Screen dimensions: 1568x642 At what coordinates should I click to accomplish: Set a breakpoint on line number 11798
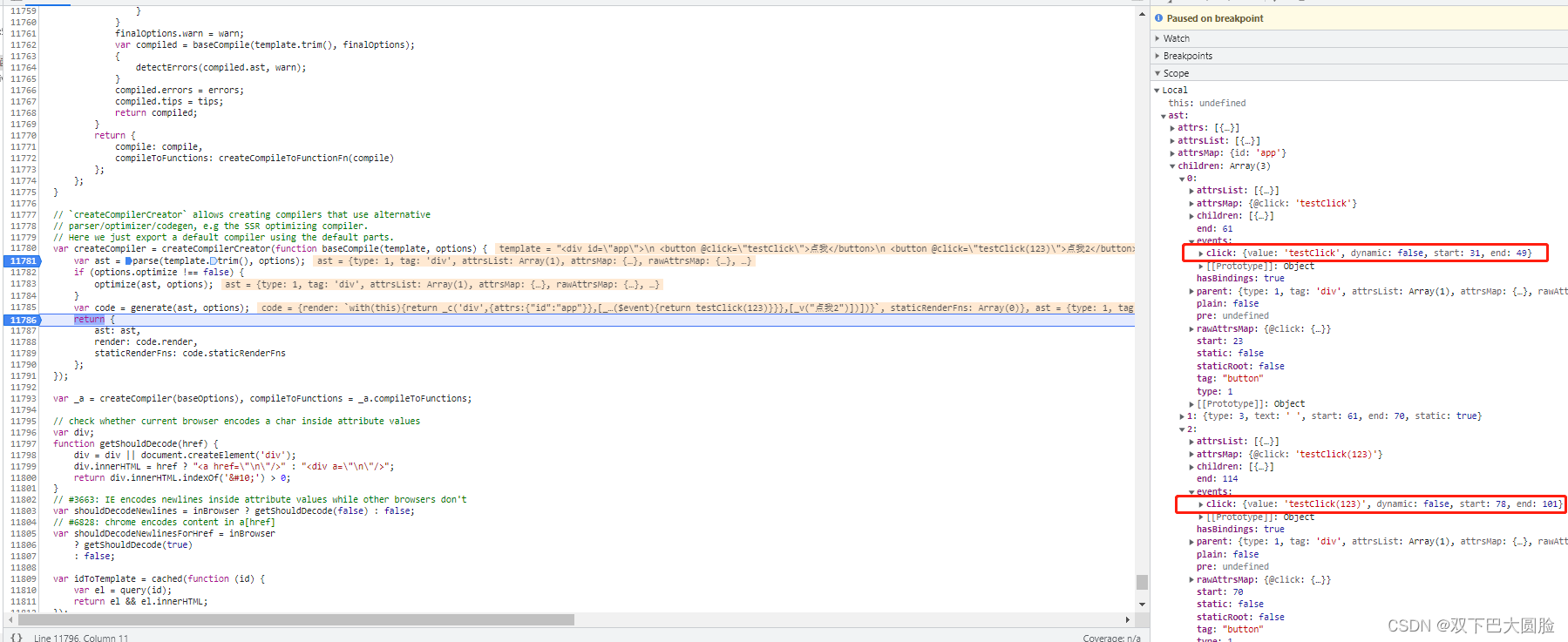pyautogui.click(x=24, y=455)
